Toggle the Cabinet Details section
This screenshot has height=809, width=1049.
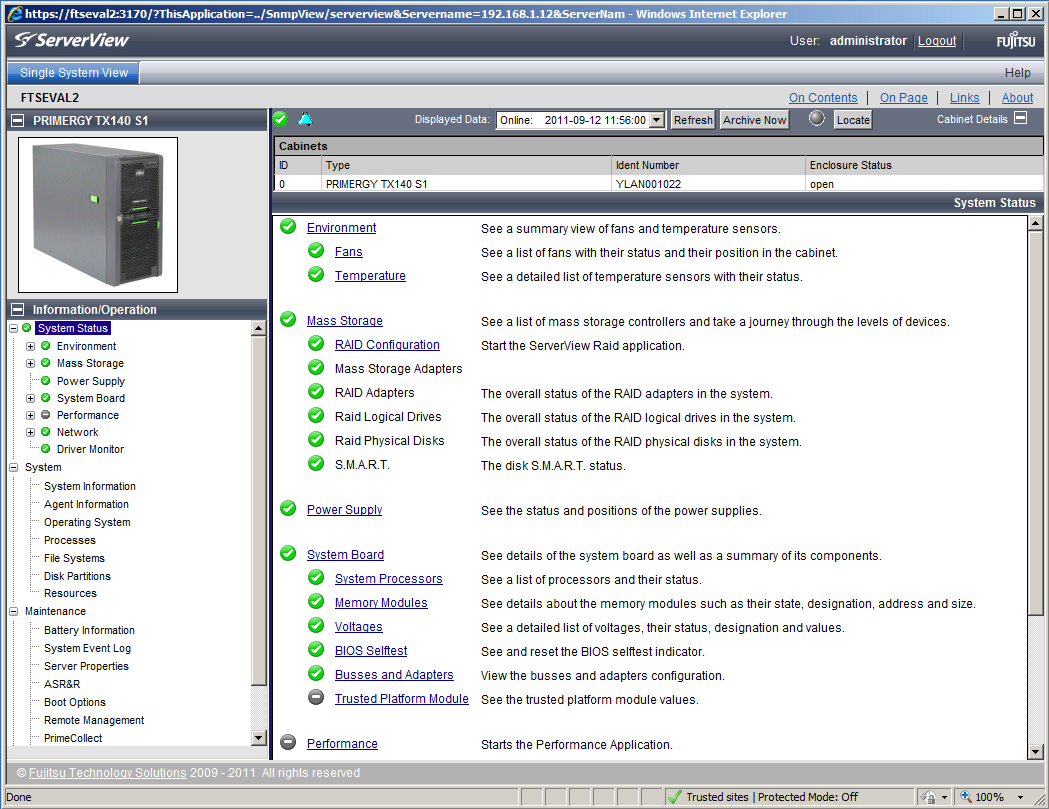click(1020, 118)
